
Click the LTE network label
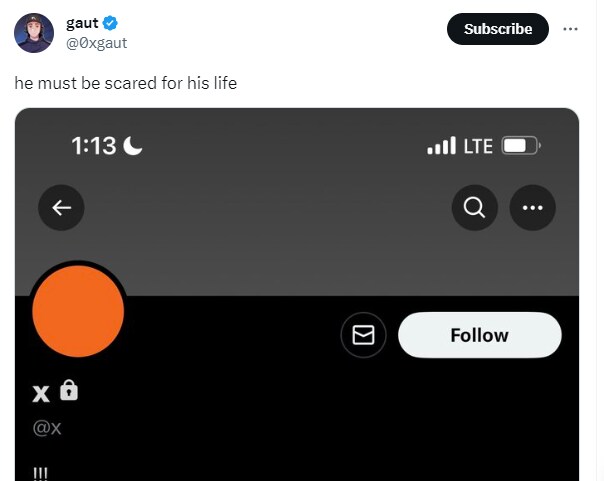[478, 146]
